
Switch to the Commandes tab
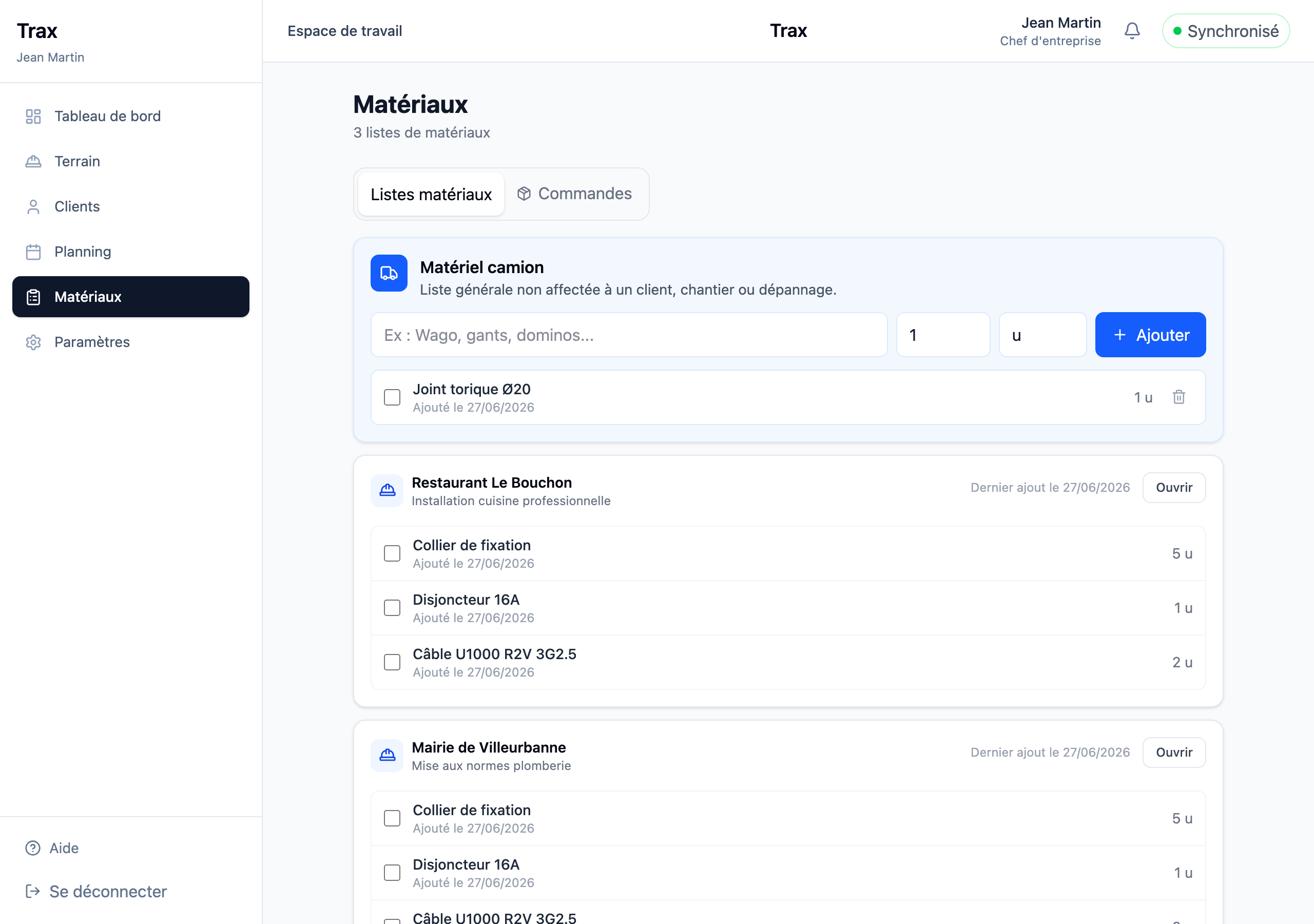(574, 194)
